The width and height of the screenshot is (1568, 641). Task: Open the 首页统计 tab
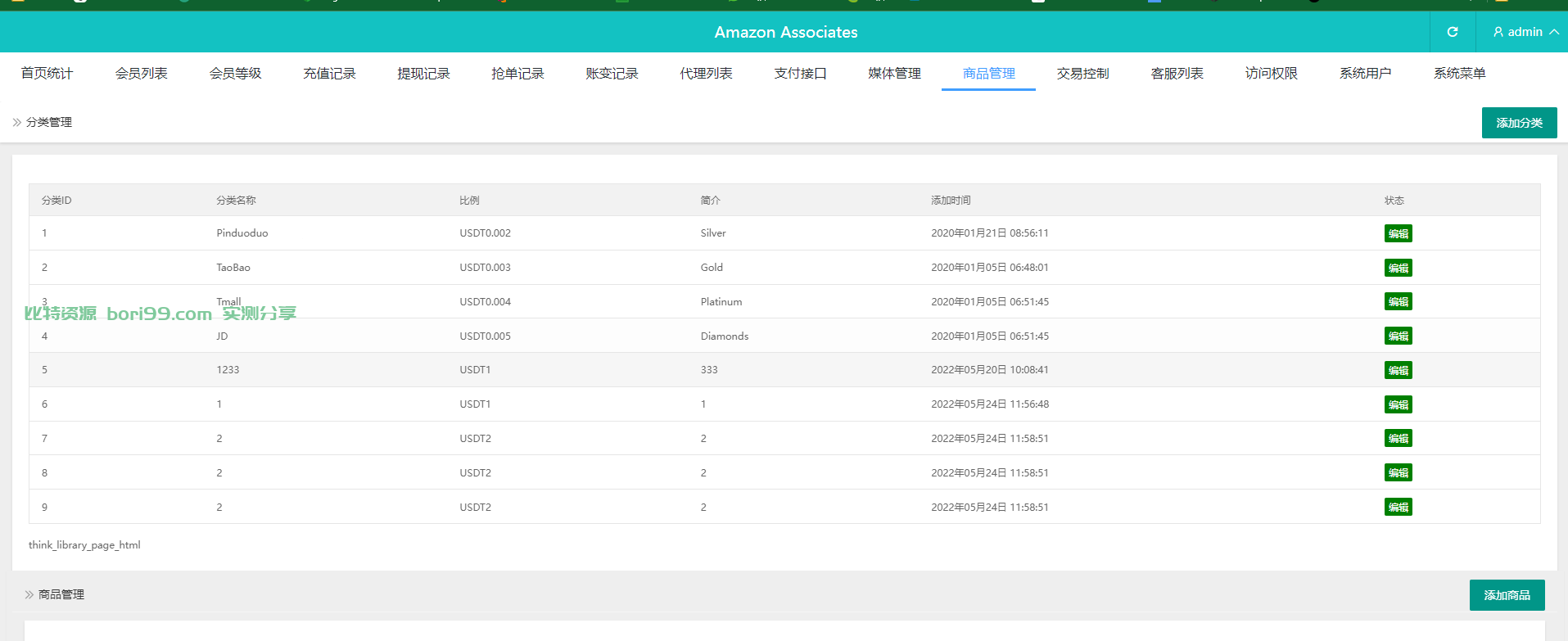(x=47, y=73)
